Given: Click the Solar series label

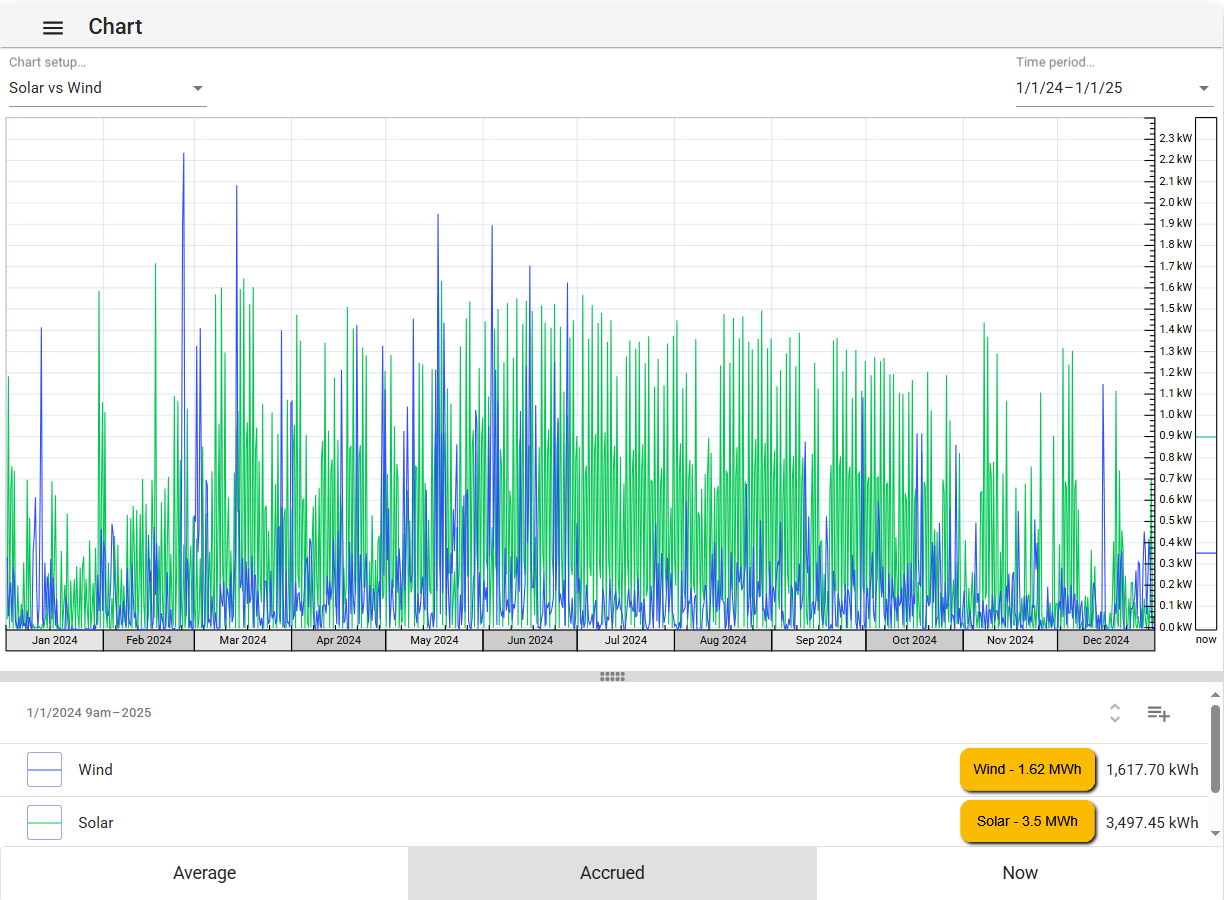Looking at the screenshot, I should (96, 823).
